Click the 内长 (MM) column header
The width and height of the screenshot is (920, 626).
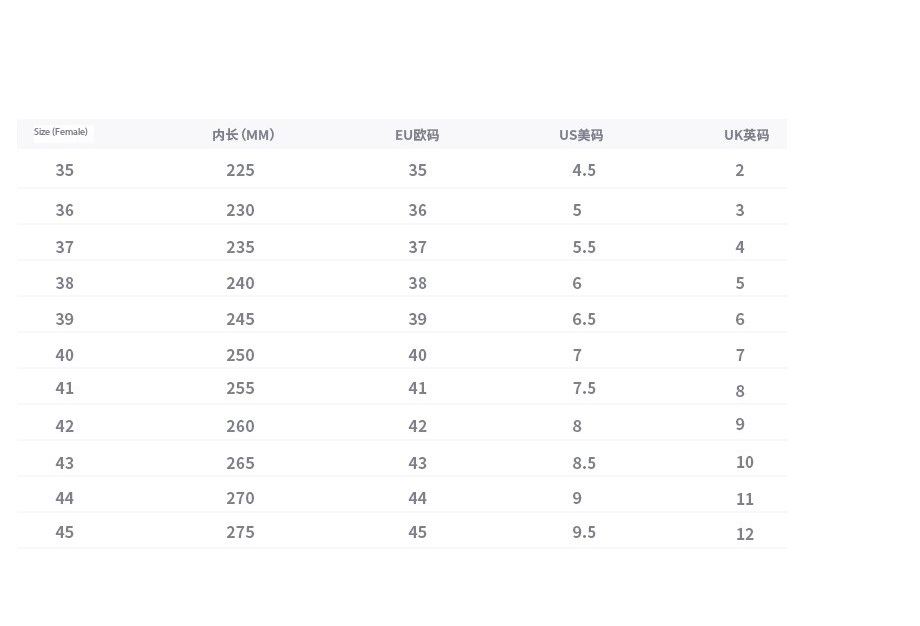click(x=243, y=135)
